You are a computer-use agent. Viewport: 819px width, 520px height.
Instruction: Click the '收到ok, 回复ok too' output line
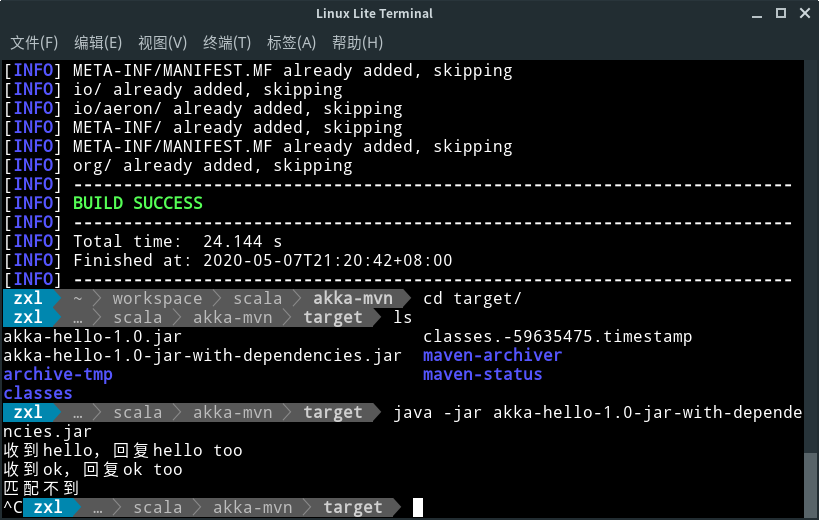pos(93,469)
